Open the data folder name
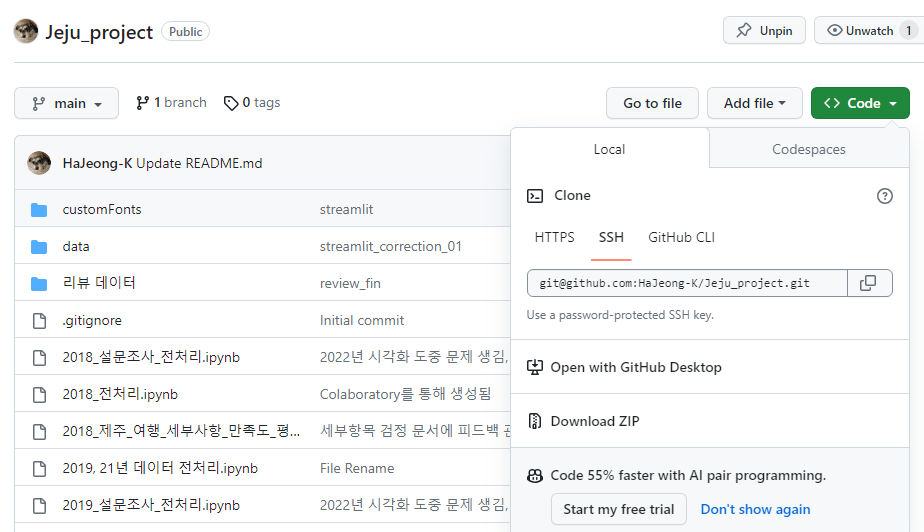 [x=76, y=247]
